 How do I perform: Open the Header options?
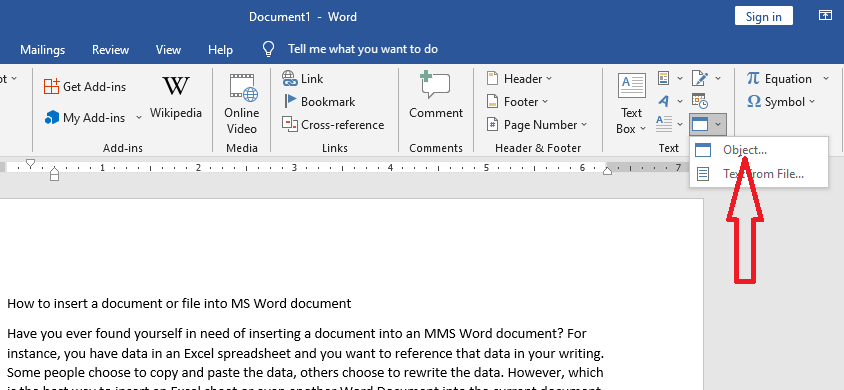[x=519, y=79]
